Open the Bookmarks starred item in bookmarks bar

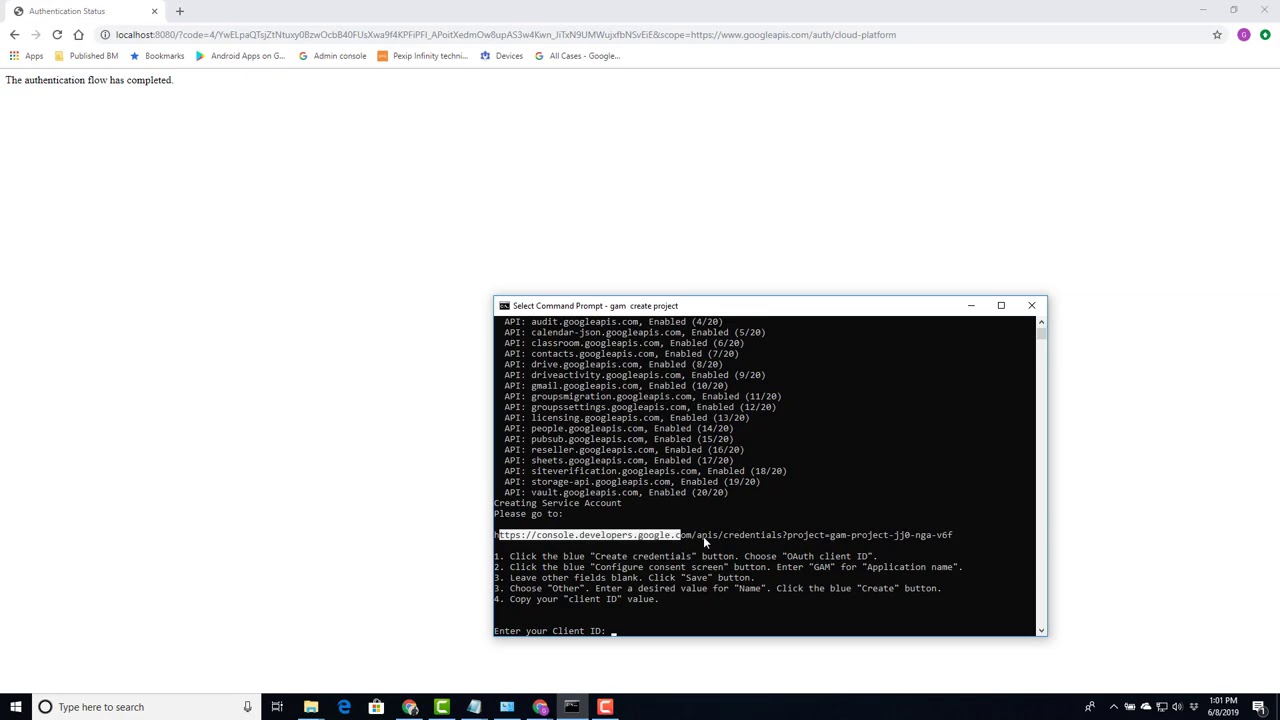tap(157, 56)
